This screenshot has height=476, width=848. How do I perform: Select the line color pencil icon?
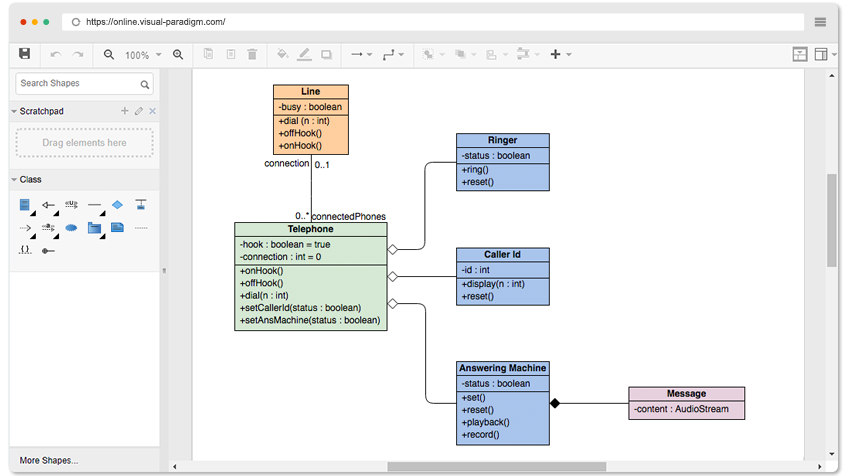click(x=304, y=54)
